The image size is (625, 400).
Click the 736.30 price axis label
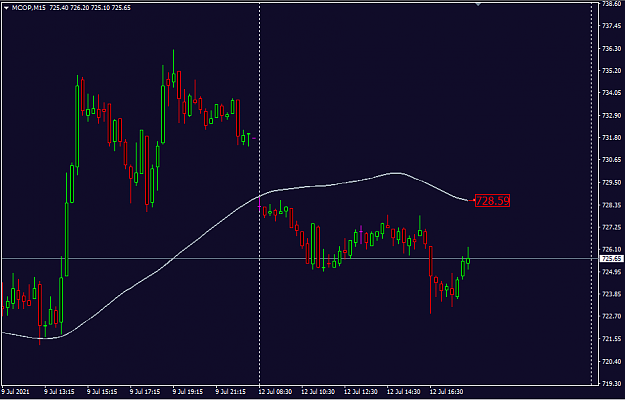(612, 48)
